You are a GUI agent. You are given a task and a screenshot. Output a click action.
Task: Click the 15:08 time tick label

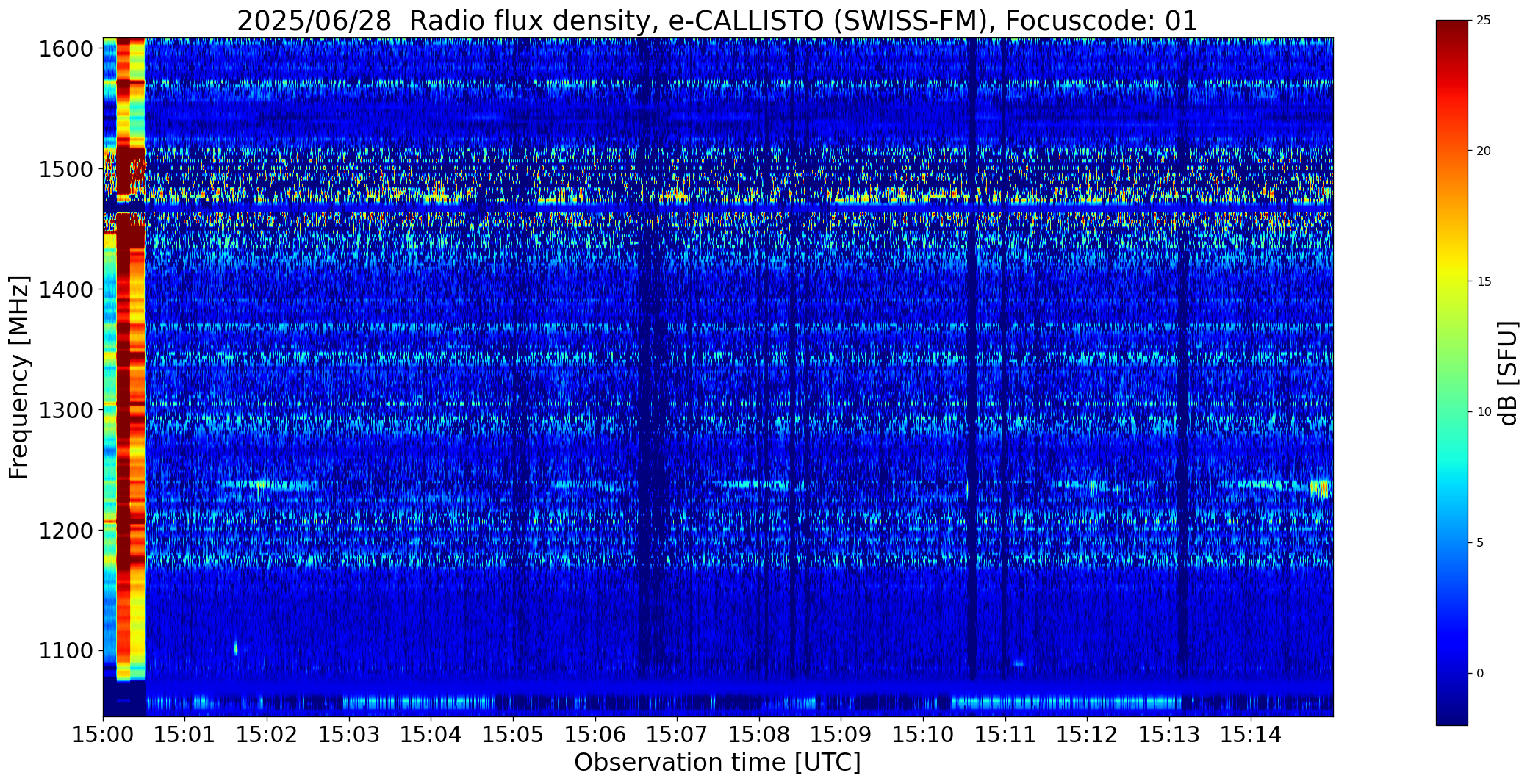pos(759,734)
